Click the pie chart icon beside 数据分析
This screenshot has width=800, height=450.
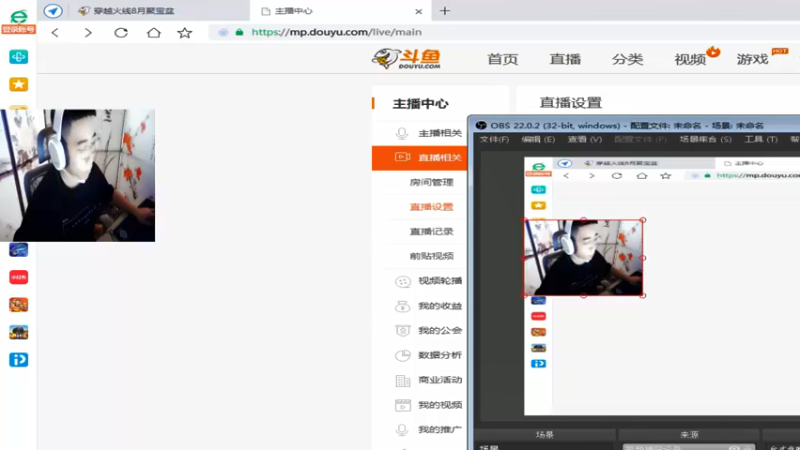[x=403, y=355]
